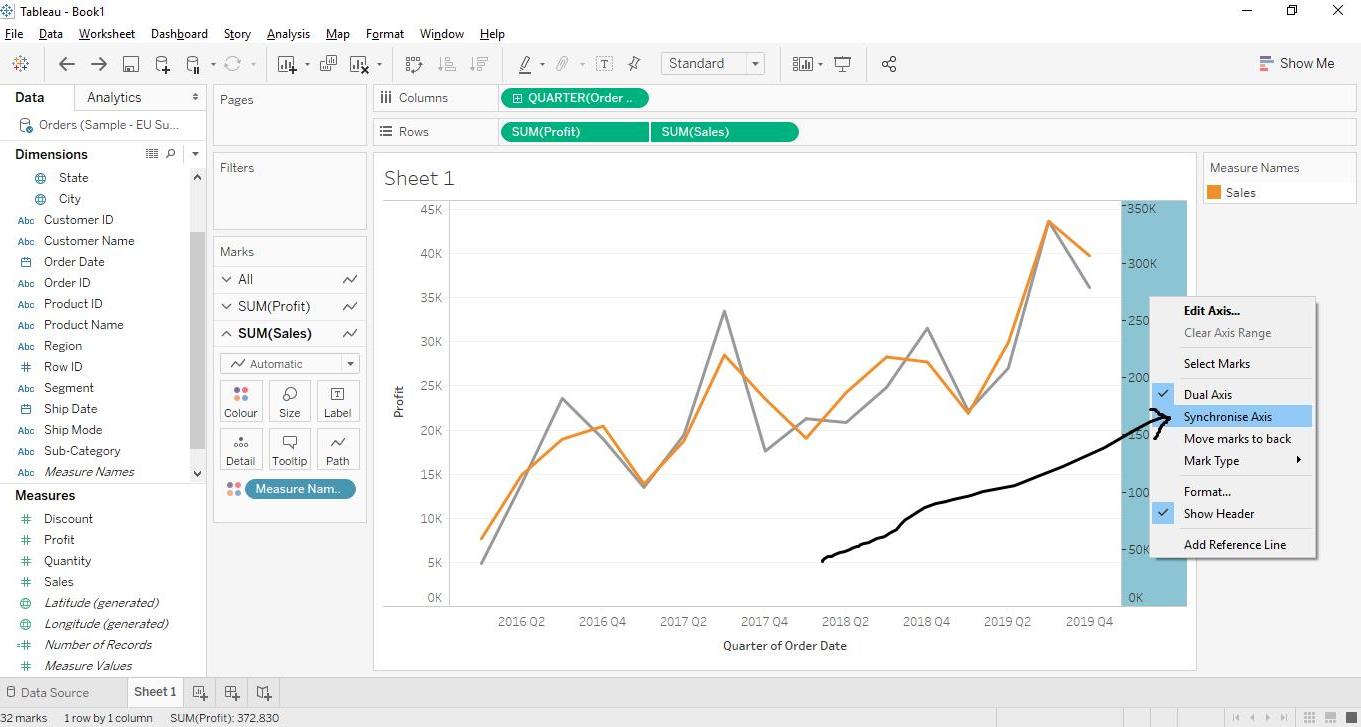Click the Show Me button

pyautogui.click(x=1298, y=62)
